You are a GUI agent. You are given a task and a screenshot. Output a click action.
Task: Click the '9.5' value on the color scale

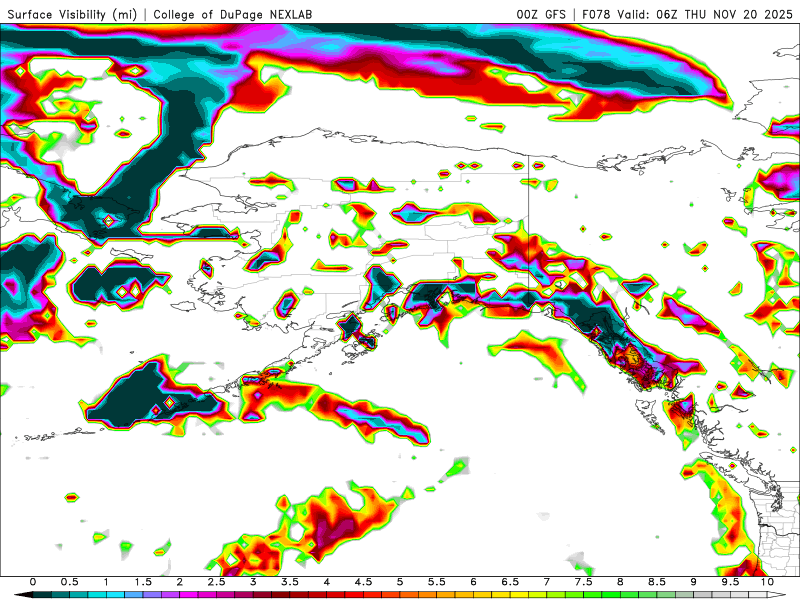(731, 582)
